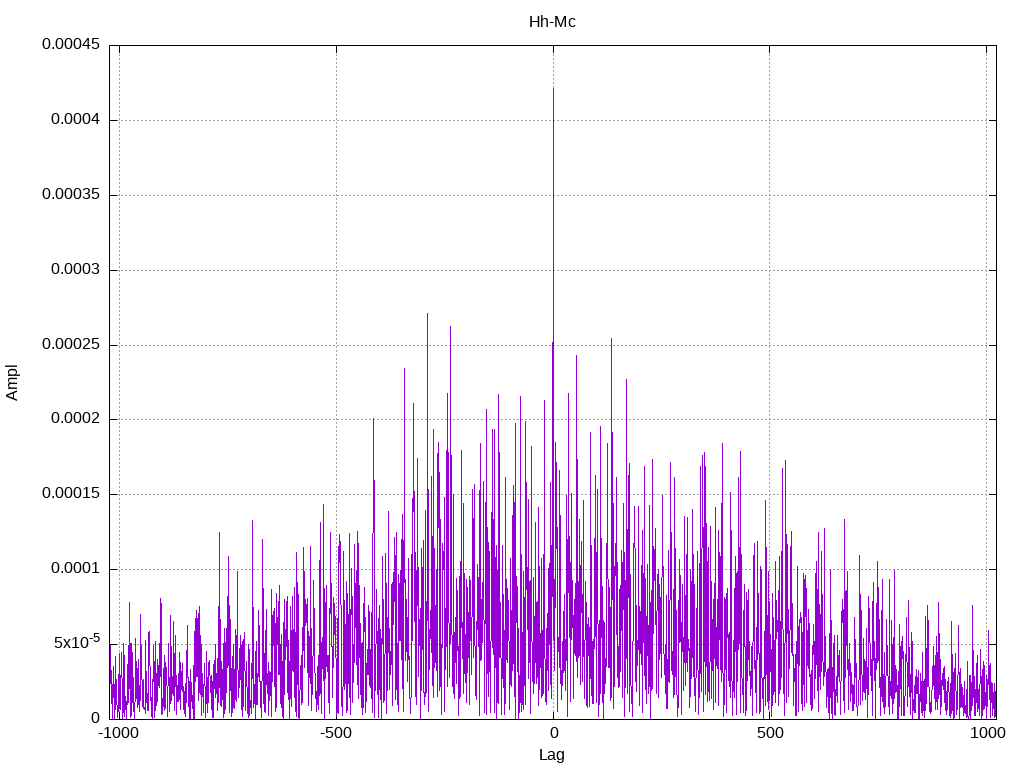Click the Lag x-axis label
Screen dimensions: 1024x768
point(552,754)
